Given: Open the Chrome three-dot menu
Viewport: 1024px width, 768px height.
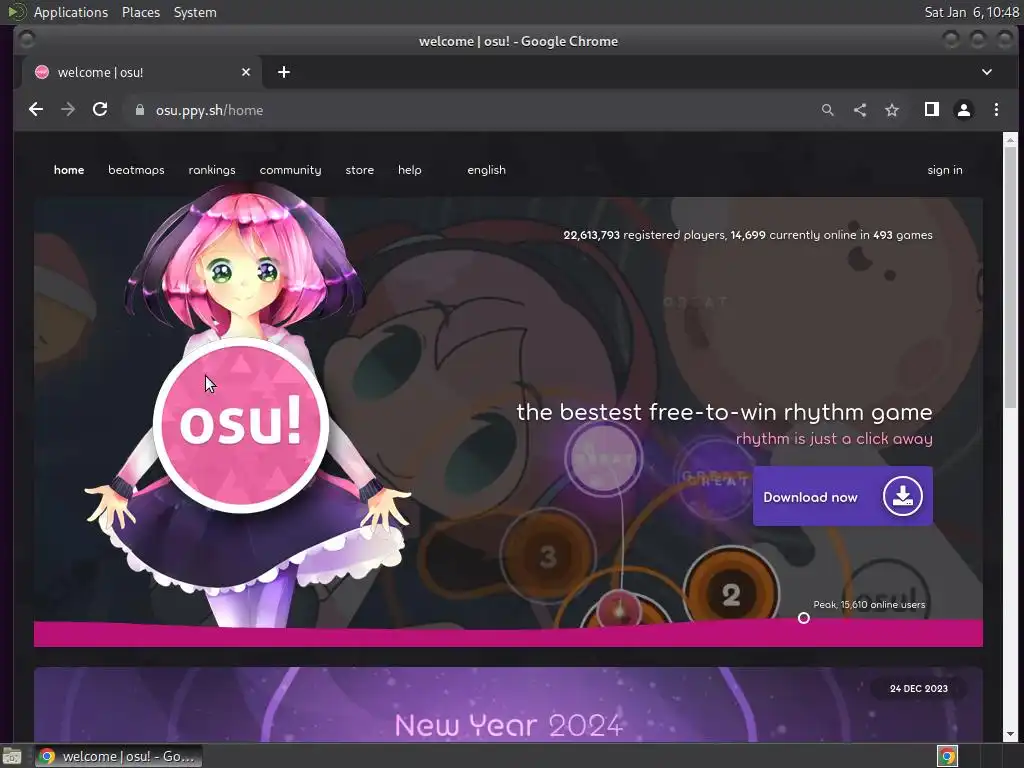Looking at the screenshot, I should 996,110.
